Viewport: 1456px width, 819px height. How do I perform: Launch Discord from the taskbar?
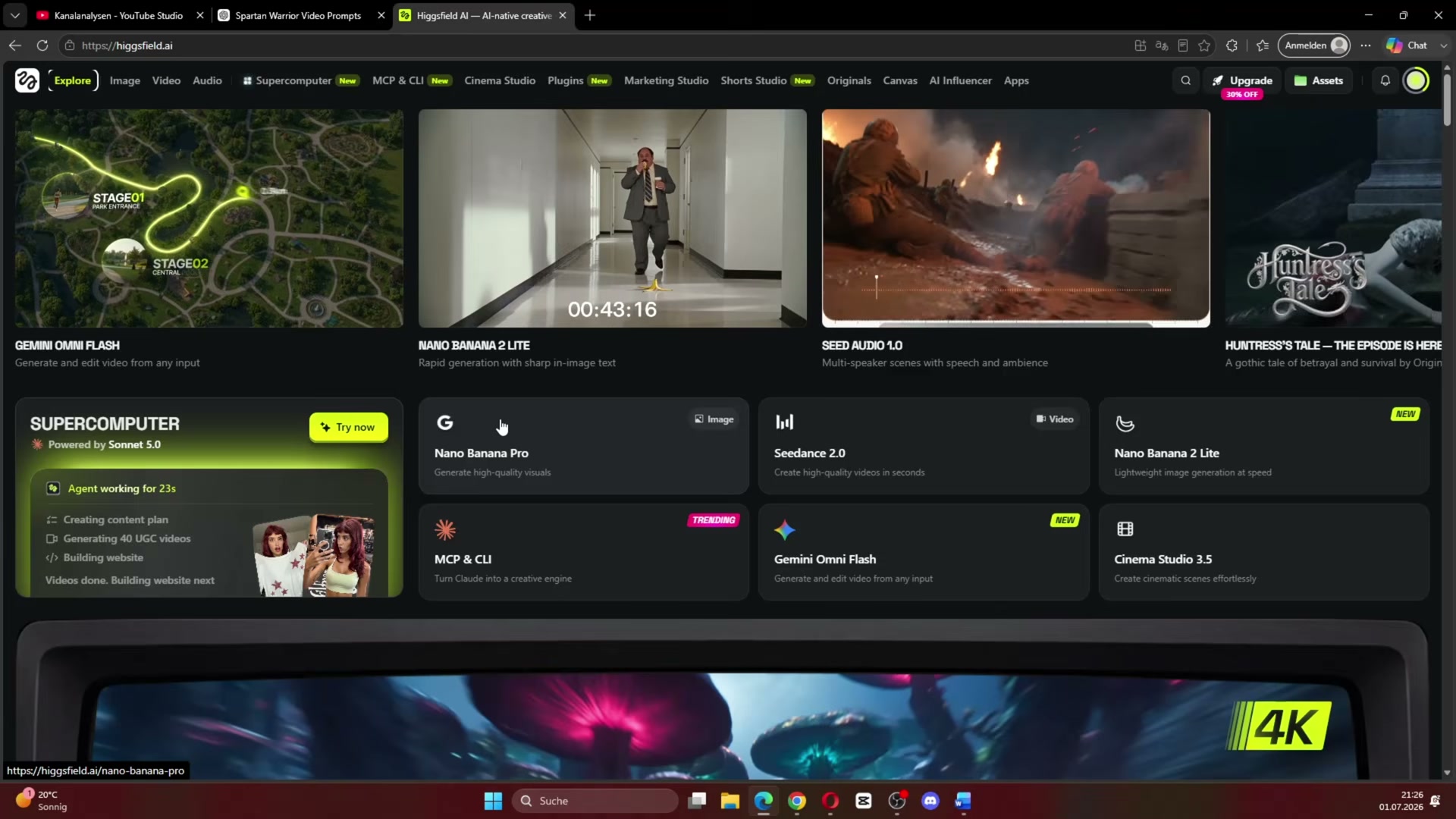[930, 801]
